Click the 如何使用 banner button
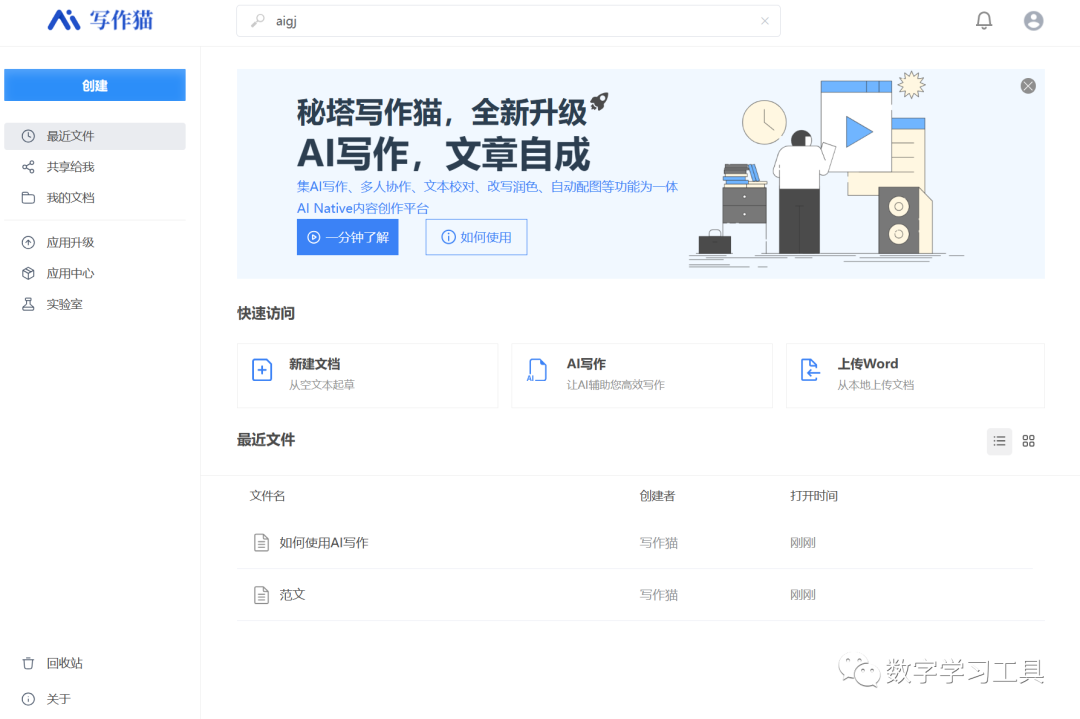Screen dimensions: 1080x719 476,237
